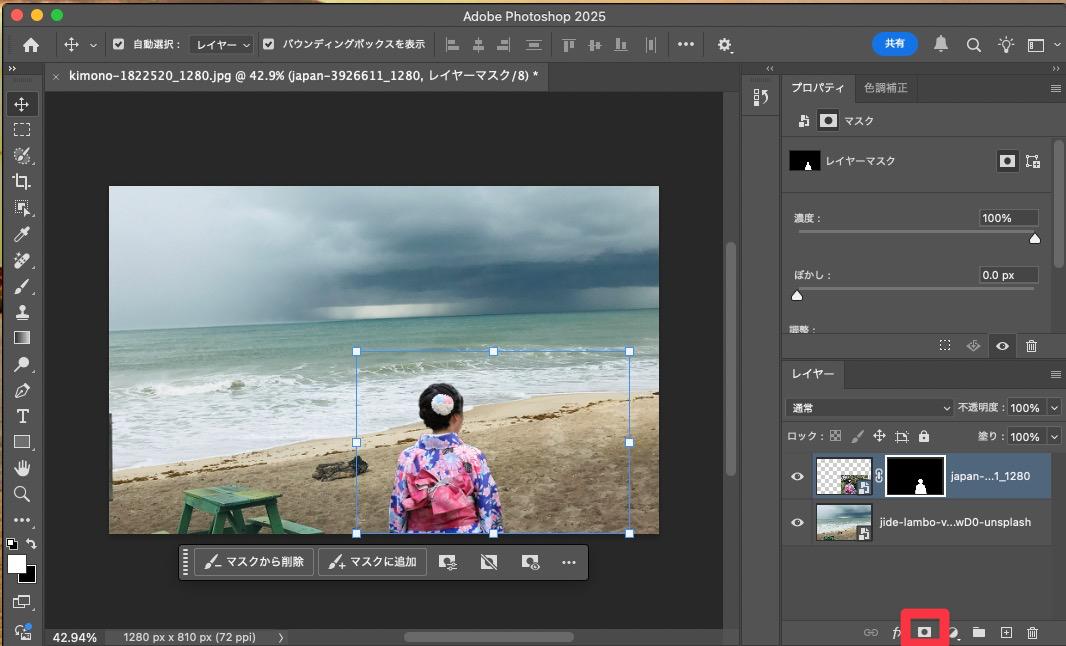This screenshot has height=646, width=1066.
Task: Toggle the mask enable eye in Properties
Action: click(1002, 346)
